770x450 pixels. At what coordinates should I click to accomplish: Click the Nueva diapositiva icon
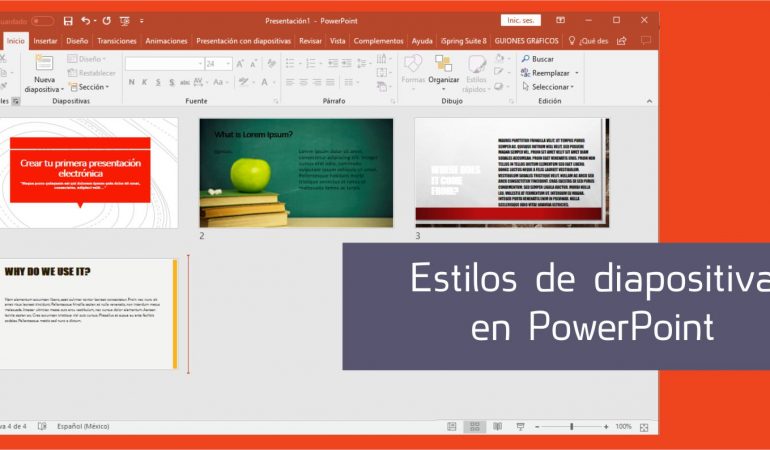tap(44, 63)
